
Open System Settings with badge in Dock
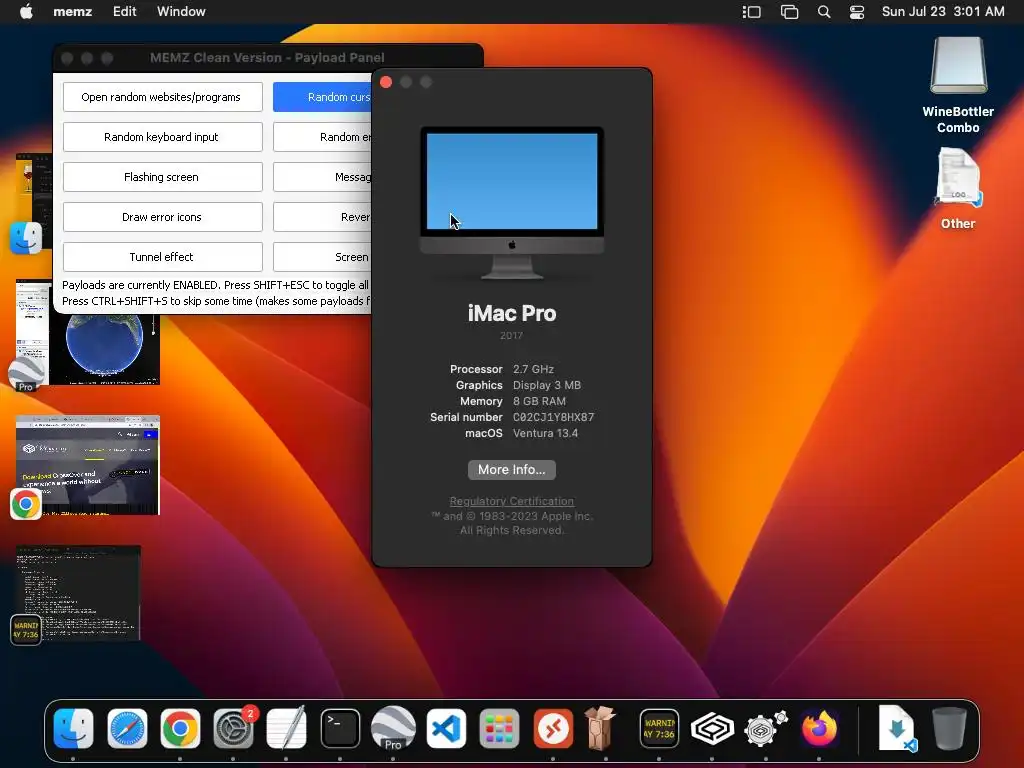tap(234, 728)
